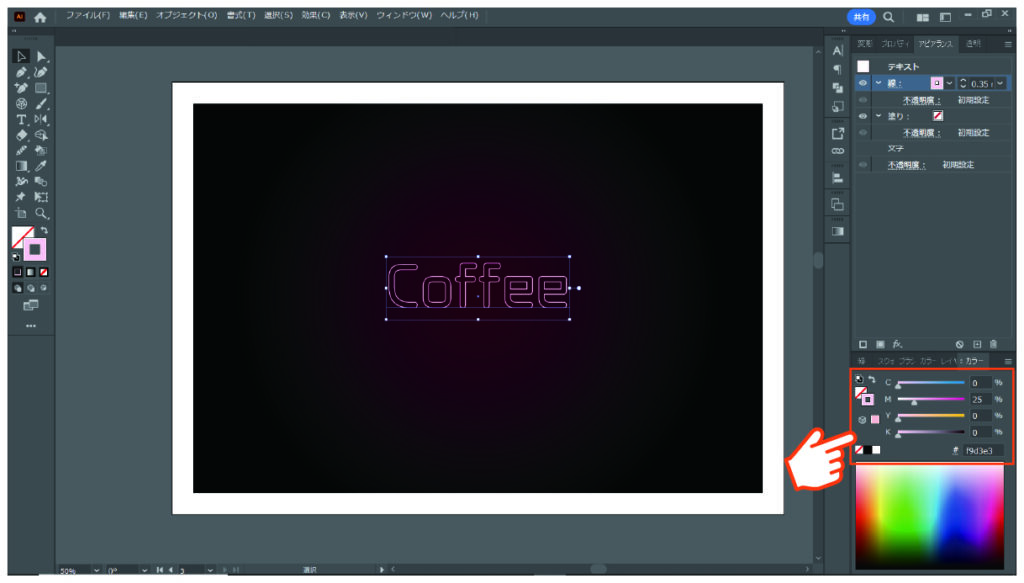
Task: Open the search magnifier at top right
Action: tap(889, 18)
